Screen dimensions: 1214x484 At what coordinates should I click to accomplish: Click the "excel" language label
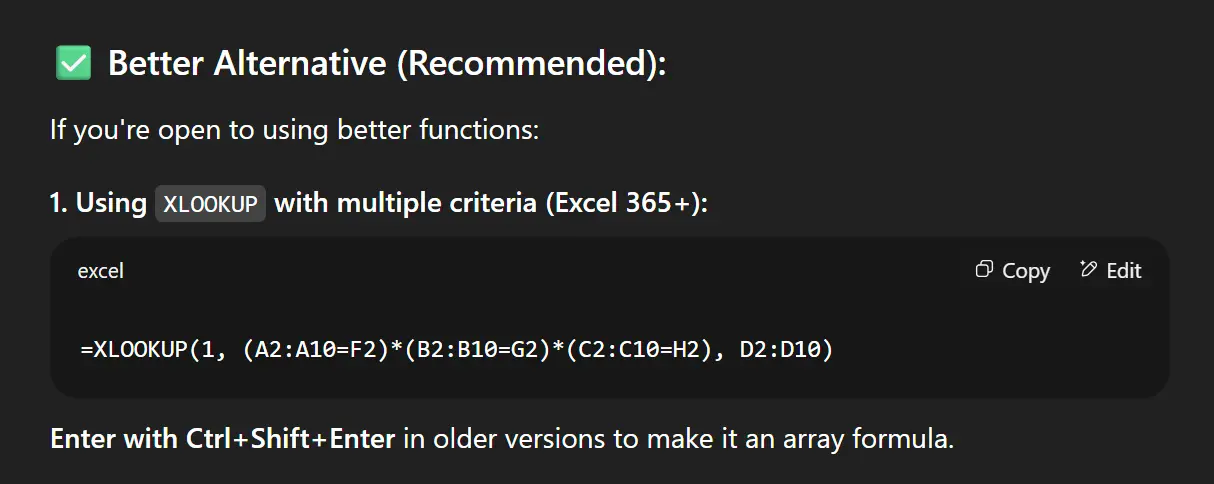point(100,271)
